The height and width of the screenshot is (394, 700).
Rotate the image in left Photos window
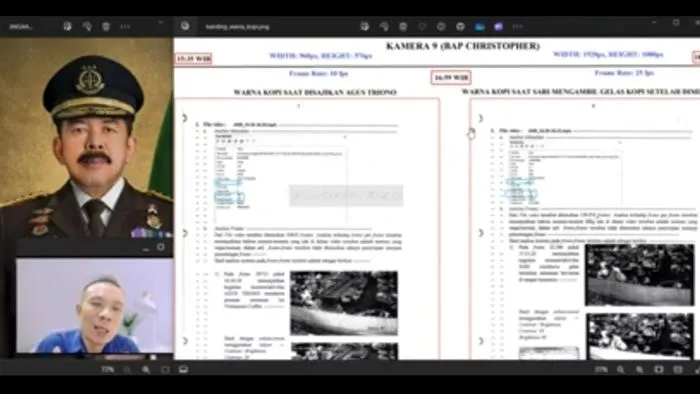coord(87,26)
